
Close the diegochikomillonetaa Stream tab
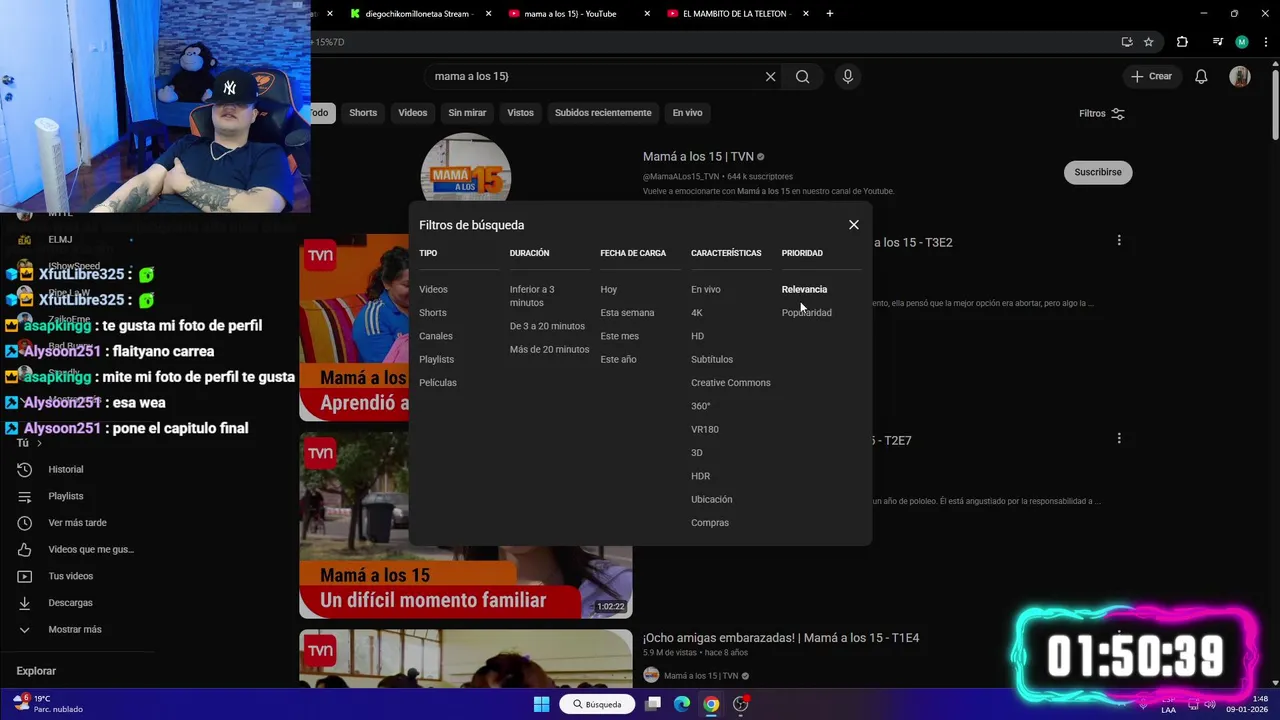point(488,14)
